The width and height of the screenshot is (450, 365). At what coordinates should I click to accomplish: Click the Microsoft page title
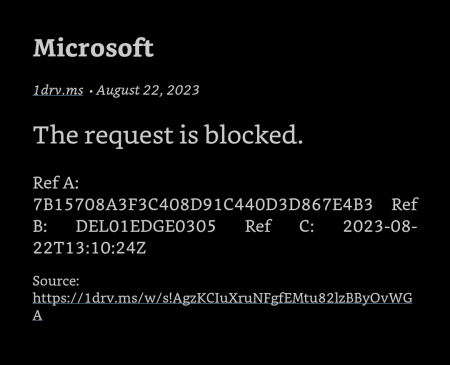pos(93,48)
